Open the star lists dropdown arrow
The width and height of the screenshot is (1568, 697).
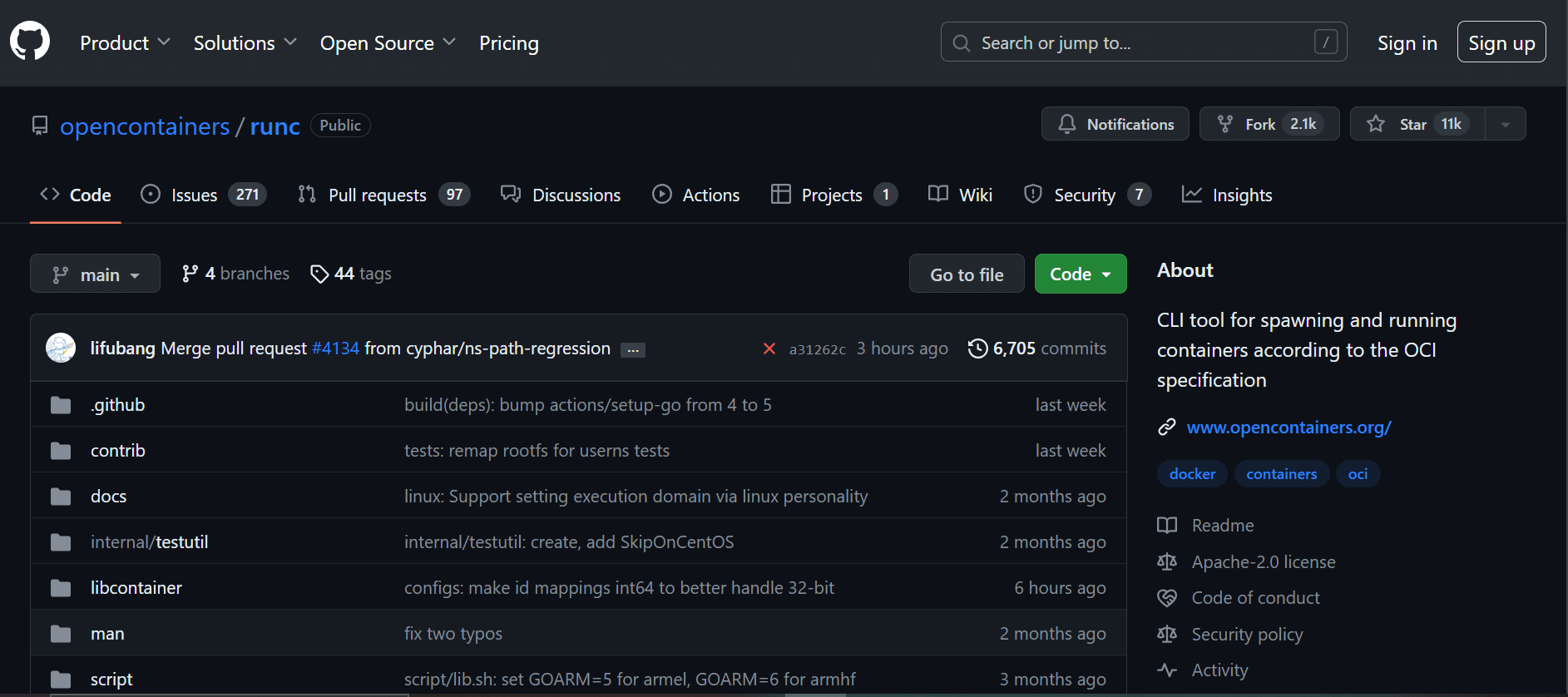pos(1505,124)
